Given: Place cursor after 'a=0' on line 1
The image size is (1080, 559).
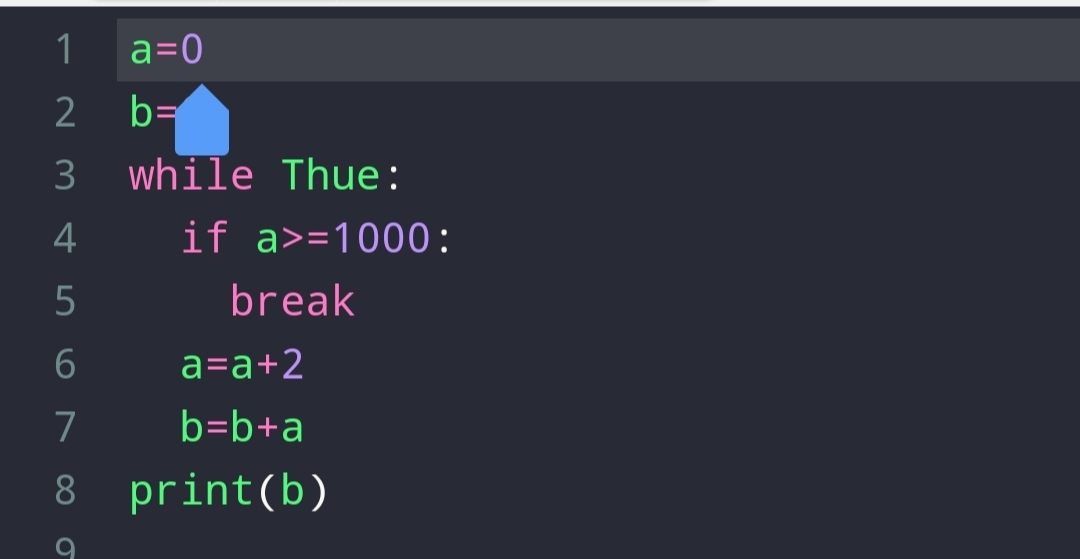Looking at the screenshot, I should pos(205,50).
